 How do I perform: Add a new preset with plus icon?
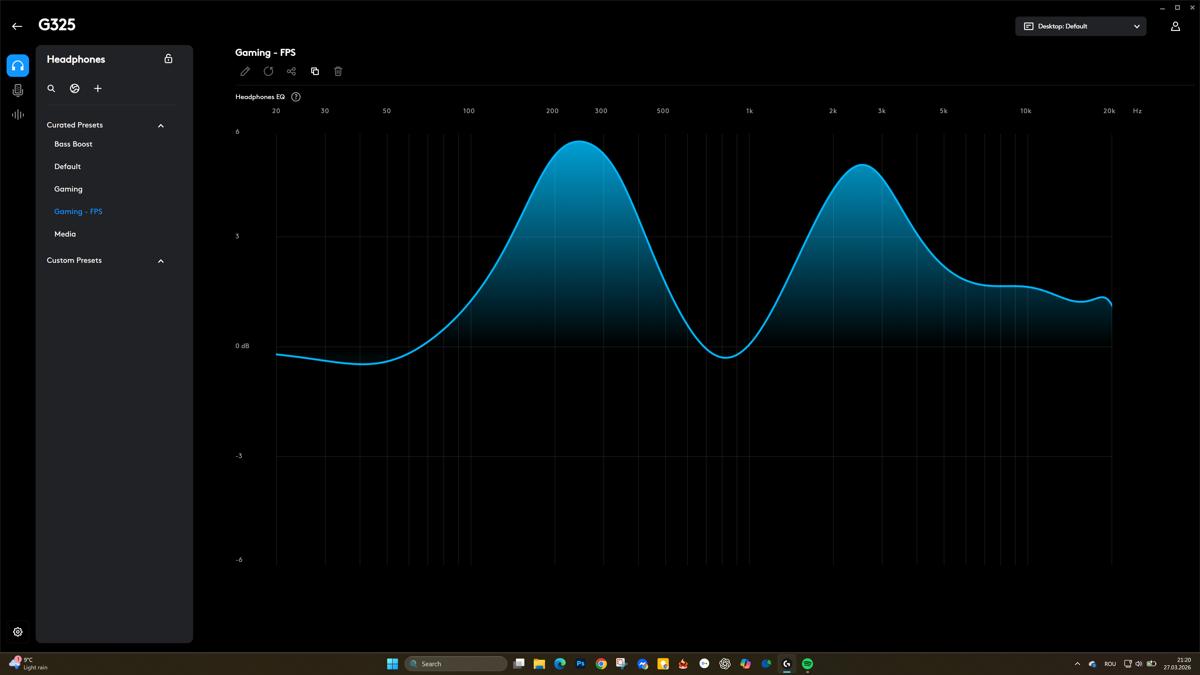[x=98, y=89]
